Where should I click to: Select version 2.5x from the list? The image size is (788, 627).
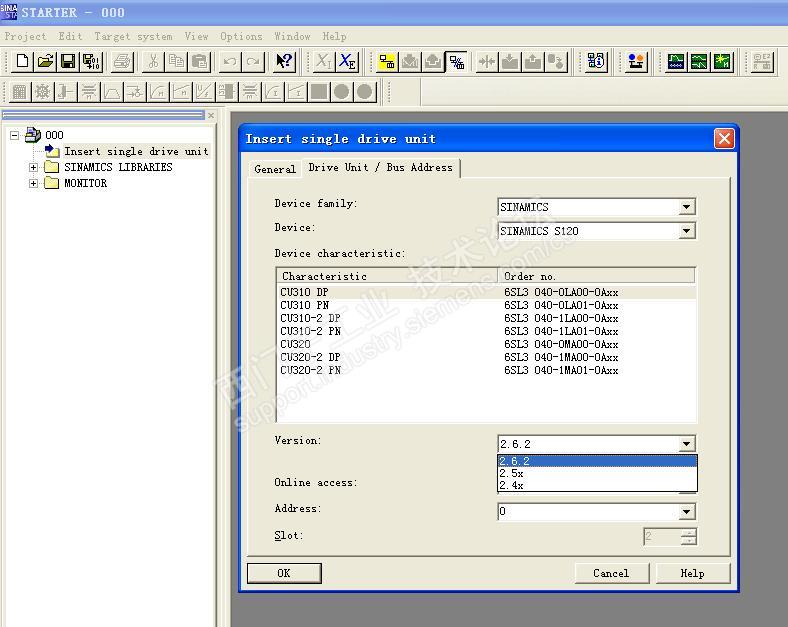coord(597,473)
